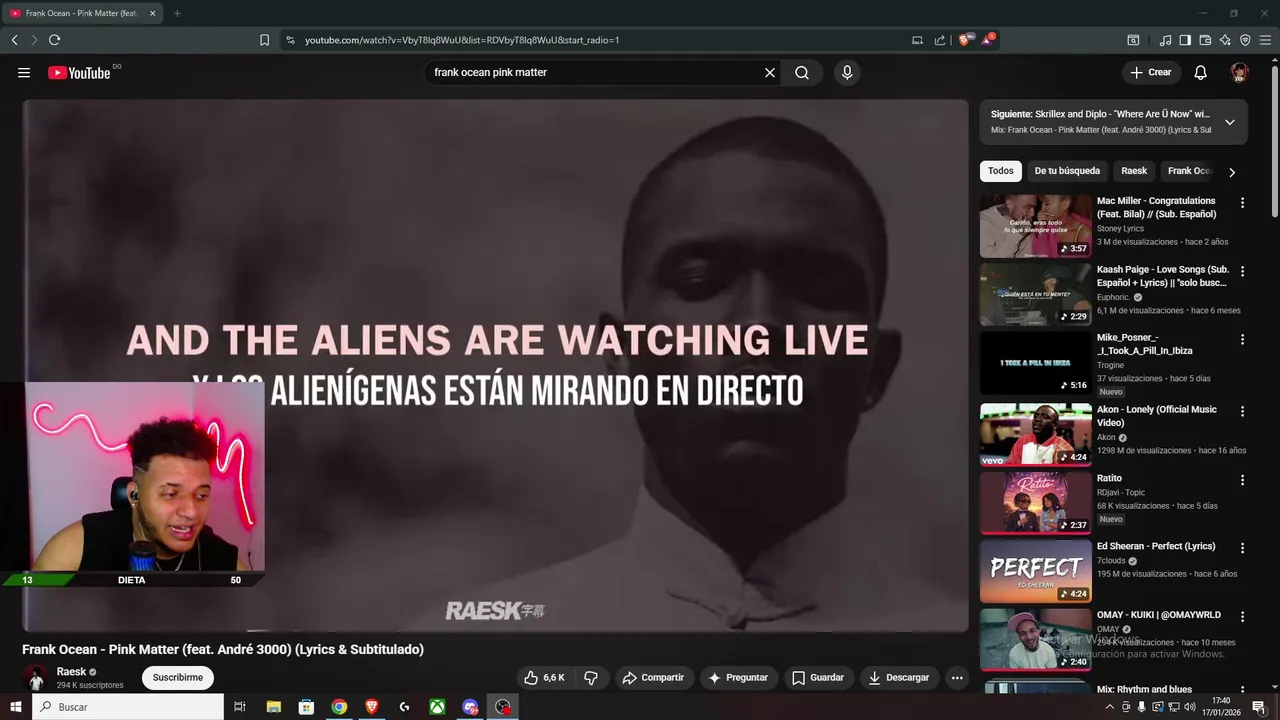Open Brave Shields lion icon

pyautogui.click(x=965, y=40)
